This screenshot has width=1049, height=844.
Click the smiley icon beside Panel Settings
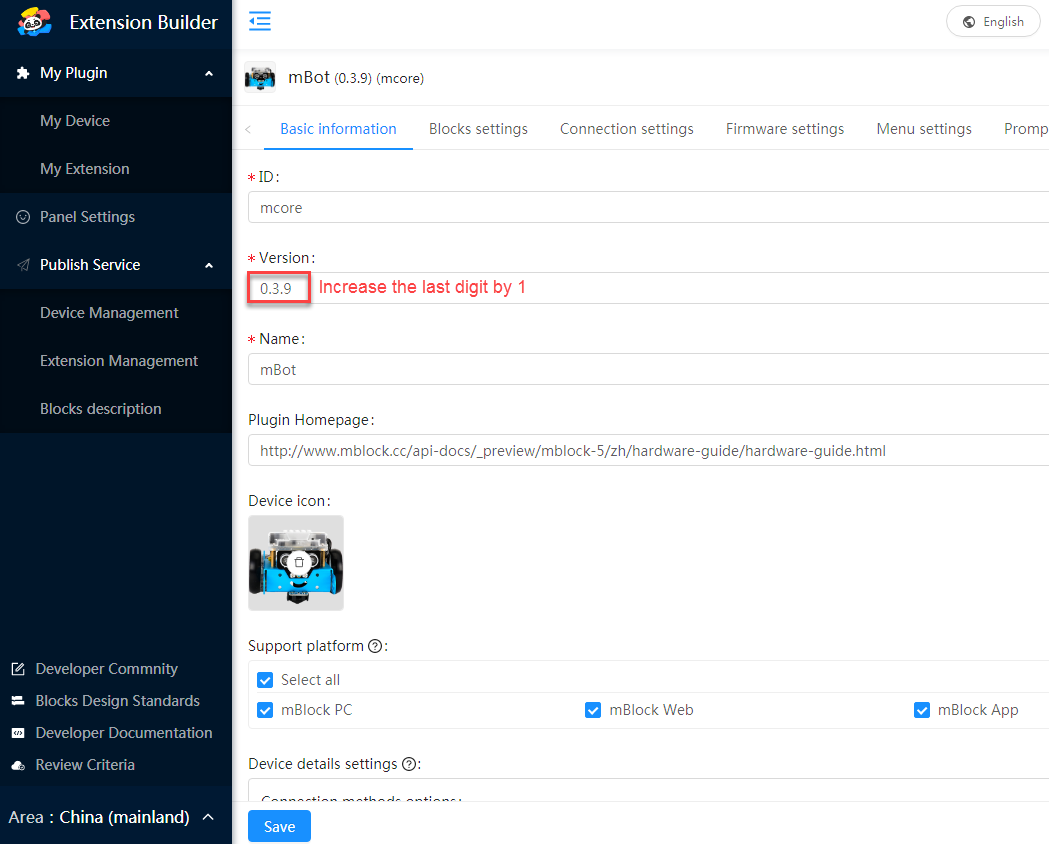(23, 217)
